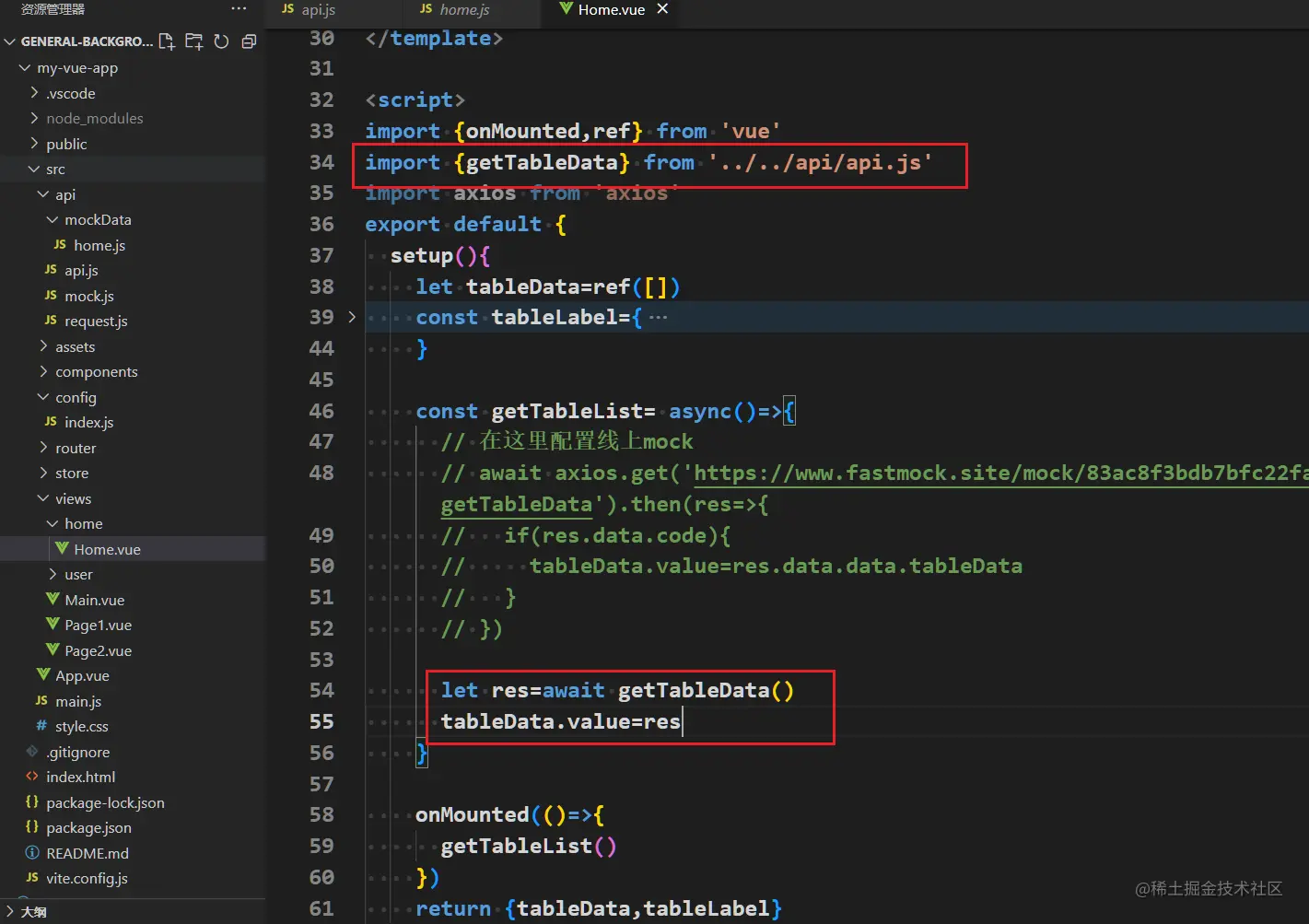The image size is (1309, 924).
Task: Expand the user folder
Action: tap(53, 574)
